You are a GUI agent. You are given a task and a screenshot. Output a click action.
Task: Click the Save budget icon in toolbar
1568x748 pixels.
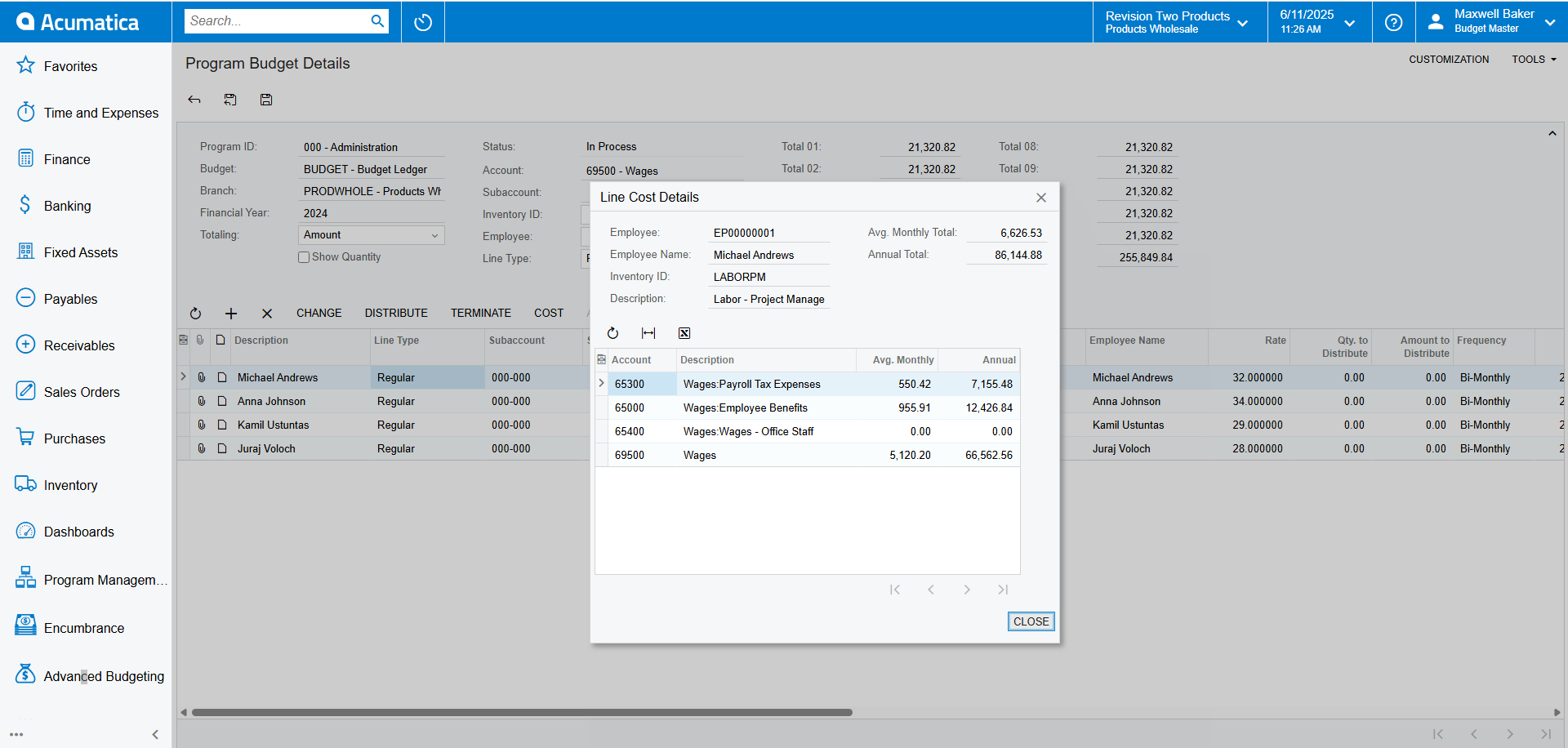tap(266, 100)
